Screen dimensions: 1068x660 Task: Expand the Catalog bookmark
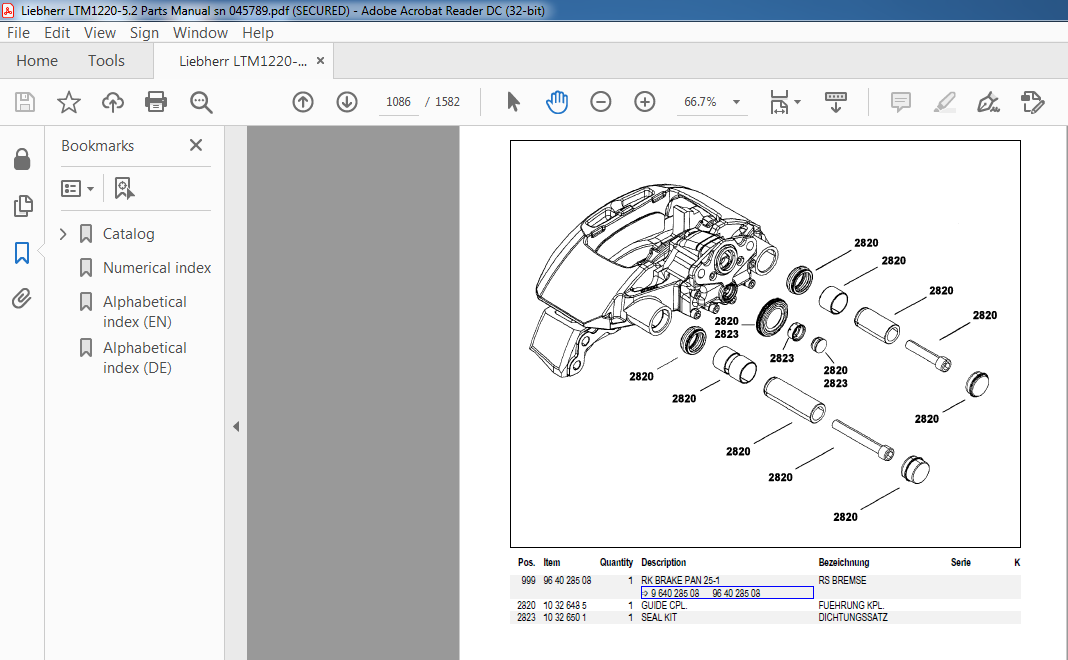(63, 234)
